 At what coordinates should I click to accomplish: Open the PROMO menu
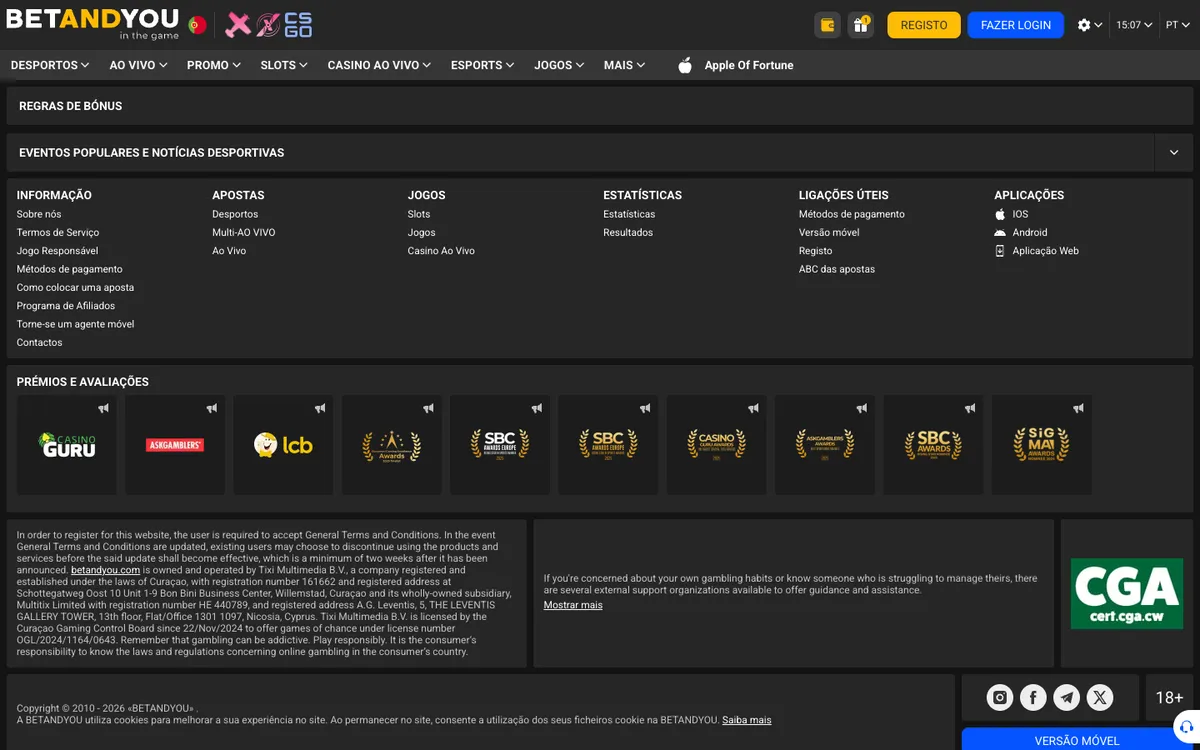[x=214, y=65]
